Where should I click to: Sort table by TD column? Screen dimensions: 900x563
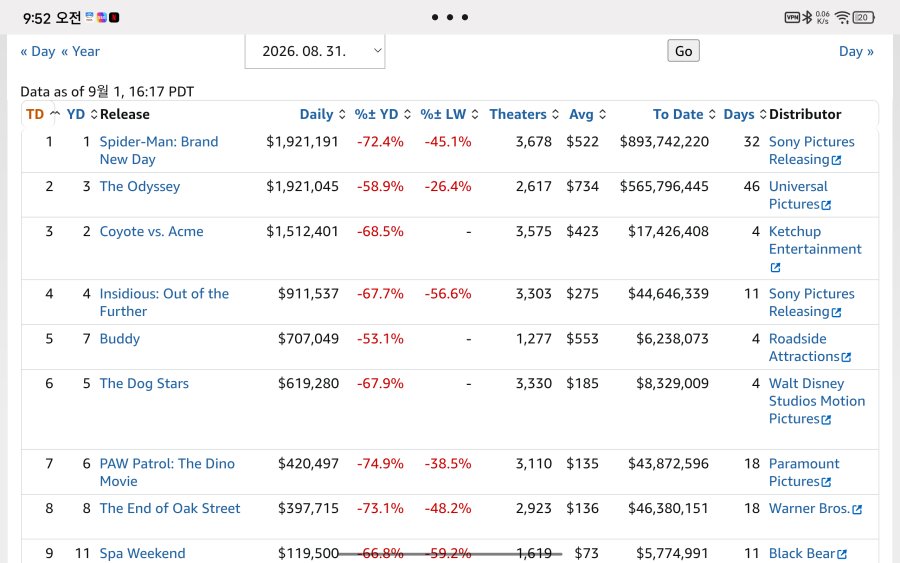click(x=42, y=114)
